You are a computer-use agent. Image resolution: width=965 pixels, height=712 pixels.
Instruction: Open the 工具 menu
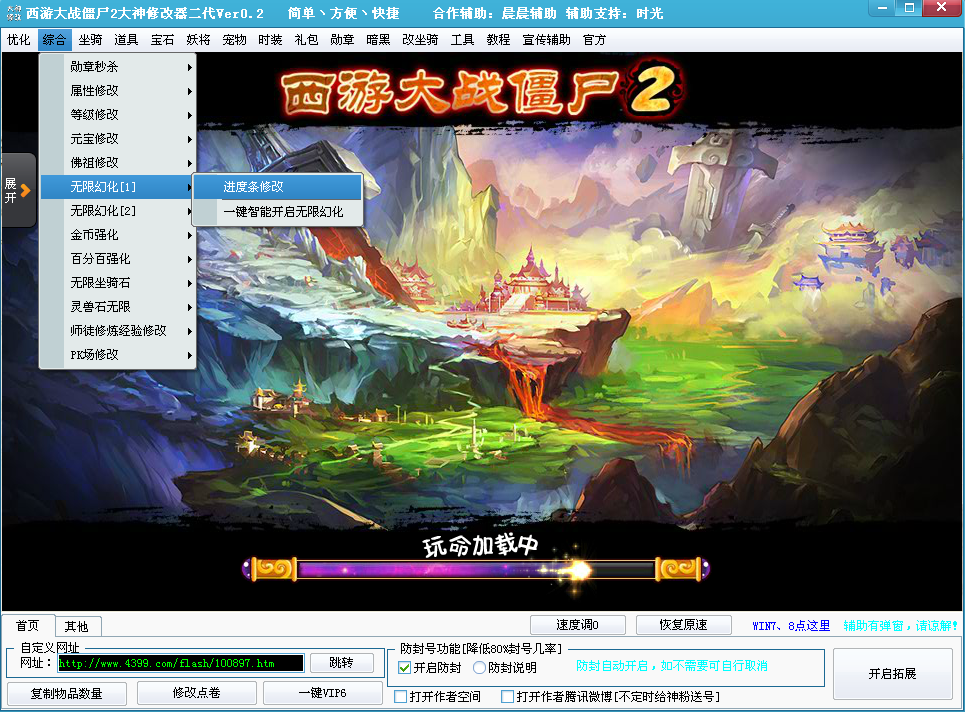pos(462,40)
